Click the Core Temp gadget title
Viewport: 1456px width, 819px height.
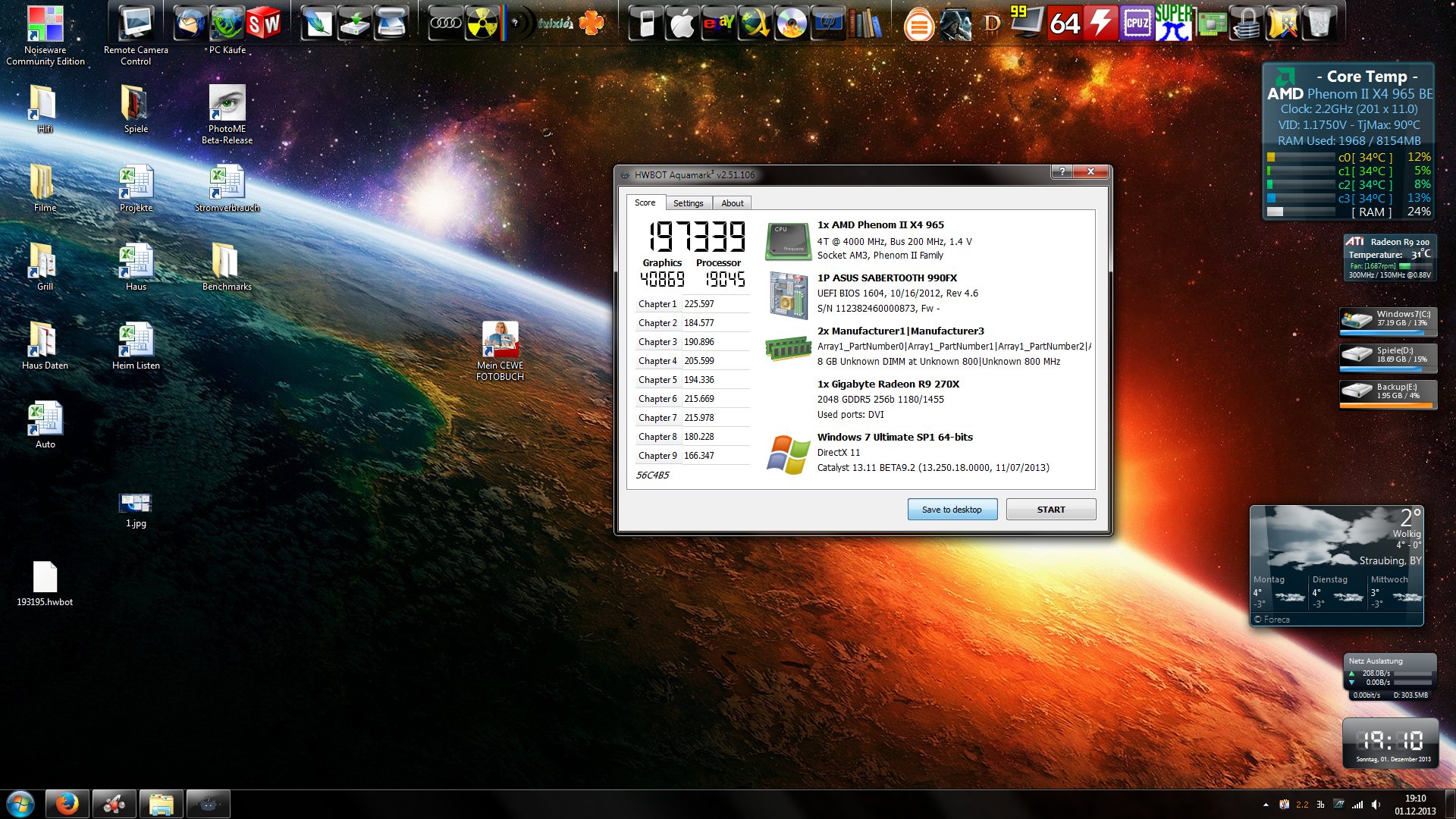pyautogui.click(x=1367, y=77)
